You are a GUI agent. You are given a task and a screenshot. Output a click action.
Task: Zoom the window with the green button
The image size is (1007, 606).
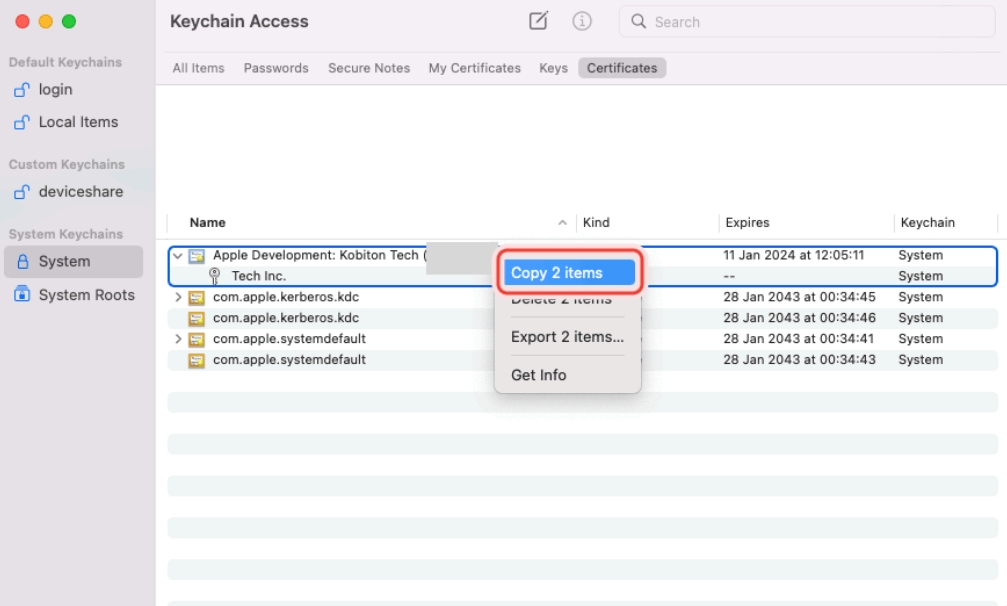coord(69,21)
